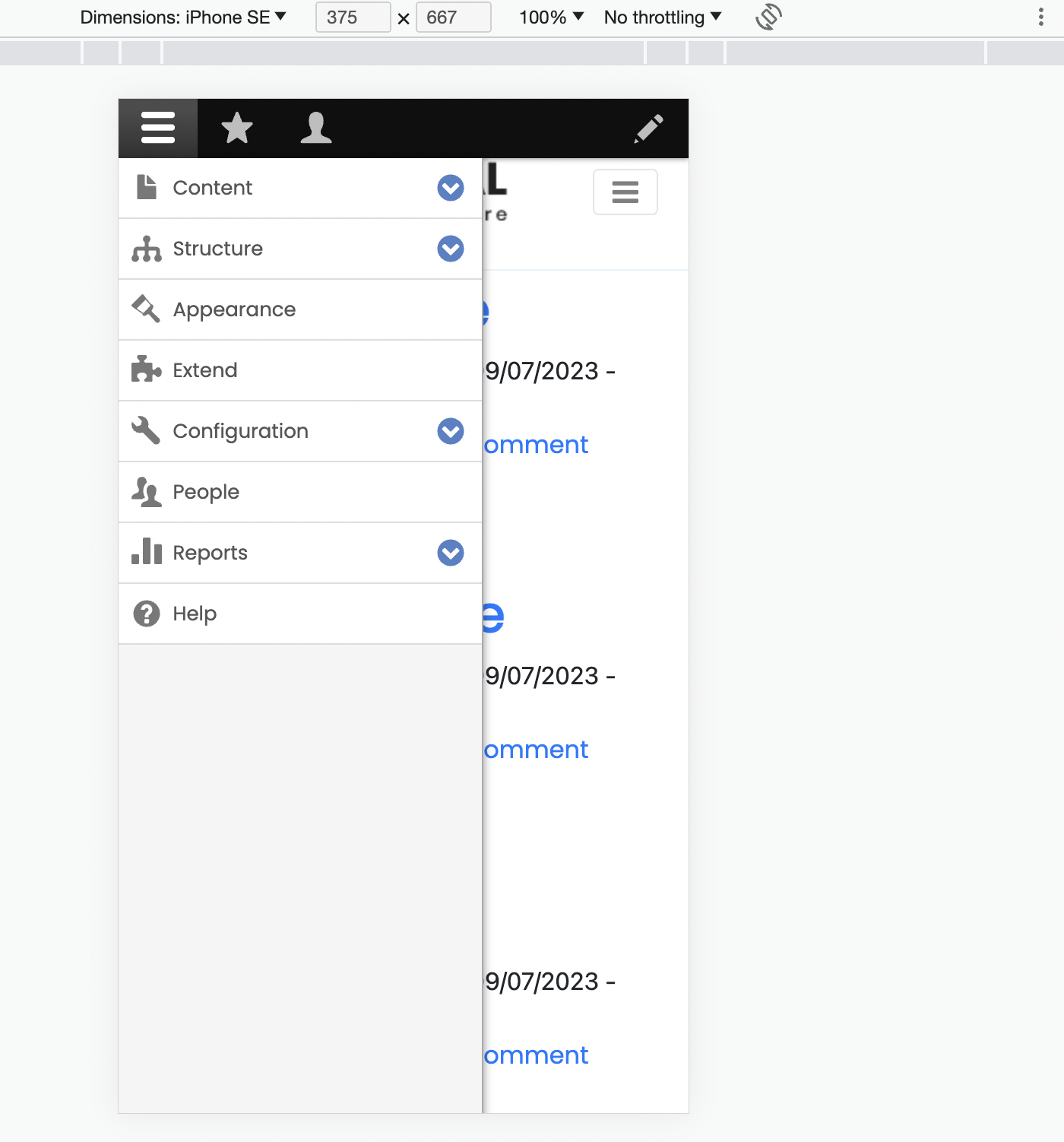Expand the Structure submenu chevron
Screen dimensions: 1064x1142
tap(450, 249)
